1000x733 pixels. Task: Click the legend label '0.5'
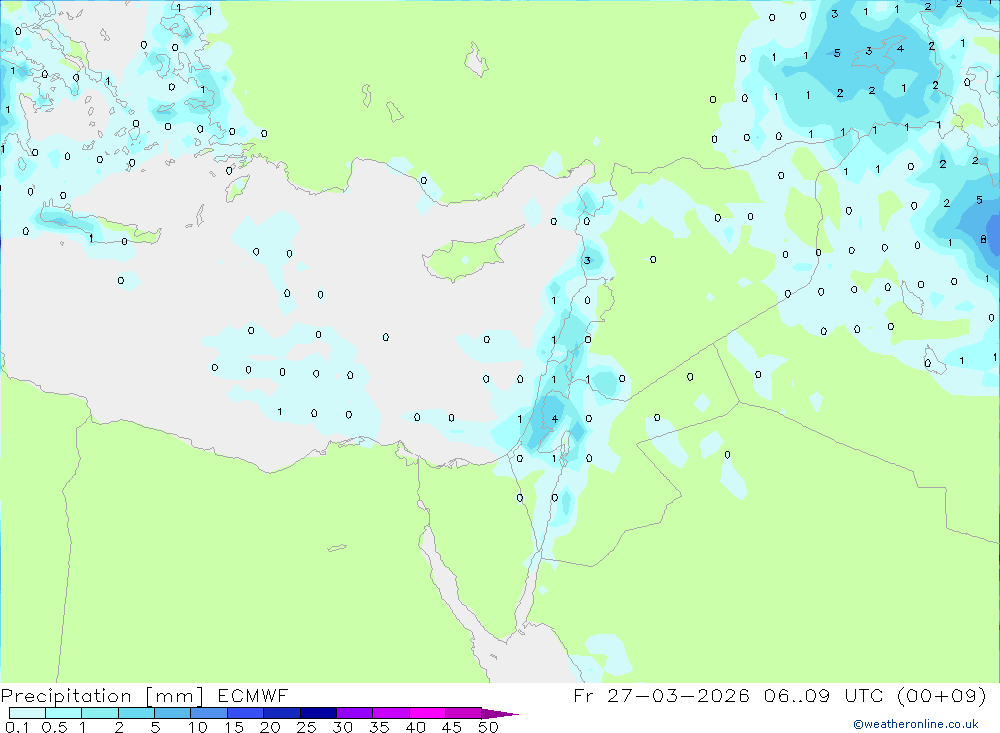coord(54,727)
